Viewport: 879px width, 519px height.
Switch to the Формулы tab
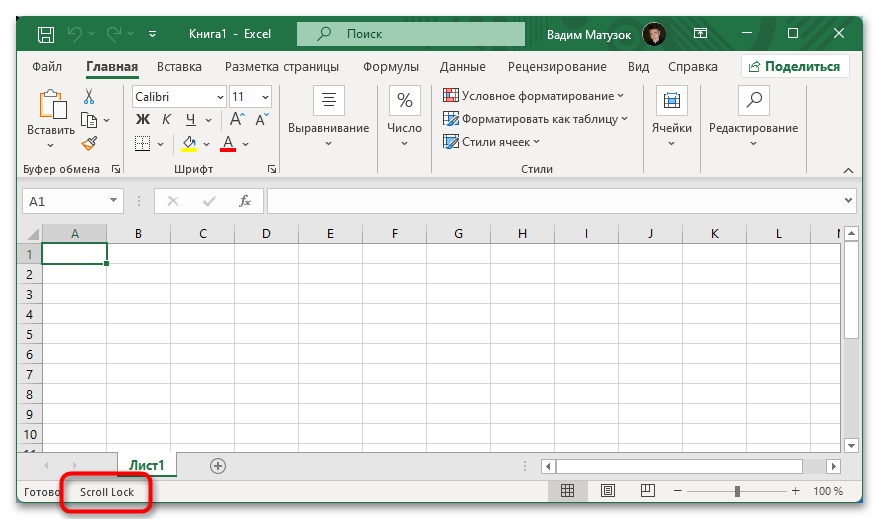click(391, 67)
